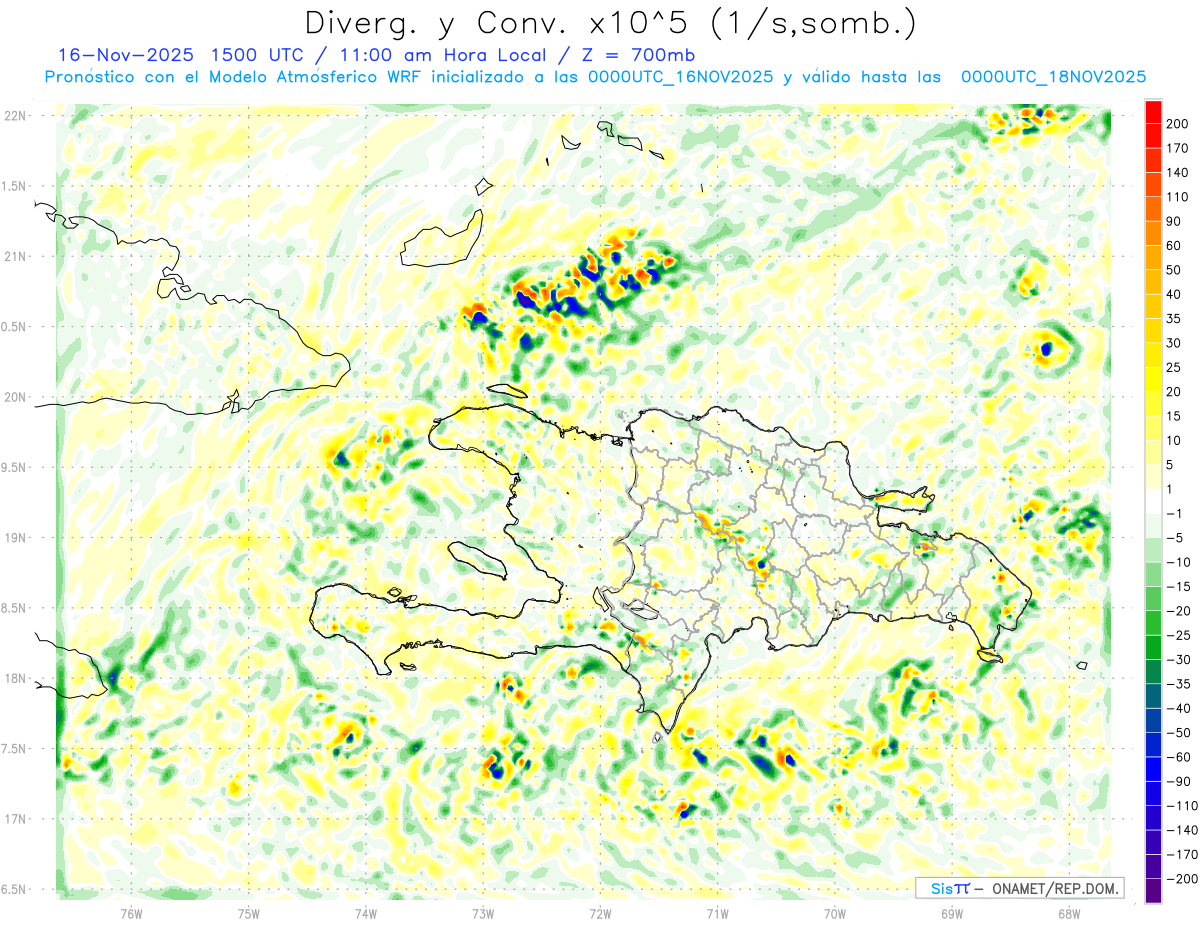Click the colorbar value '-170' in the purple range

pos(1182,855)
